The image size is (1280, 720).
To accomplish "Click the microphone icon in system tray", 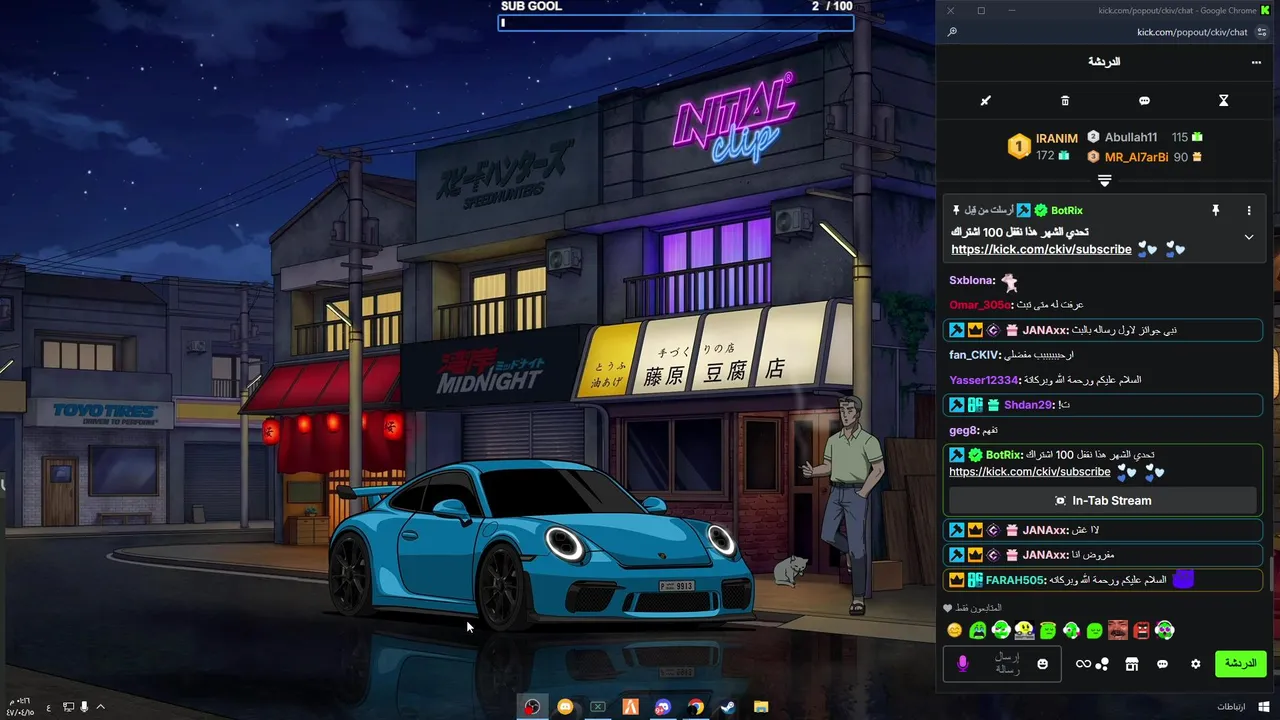I will (x=84, y=707).
